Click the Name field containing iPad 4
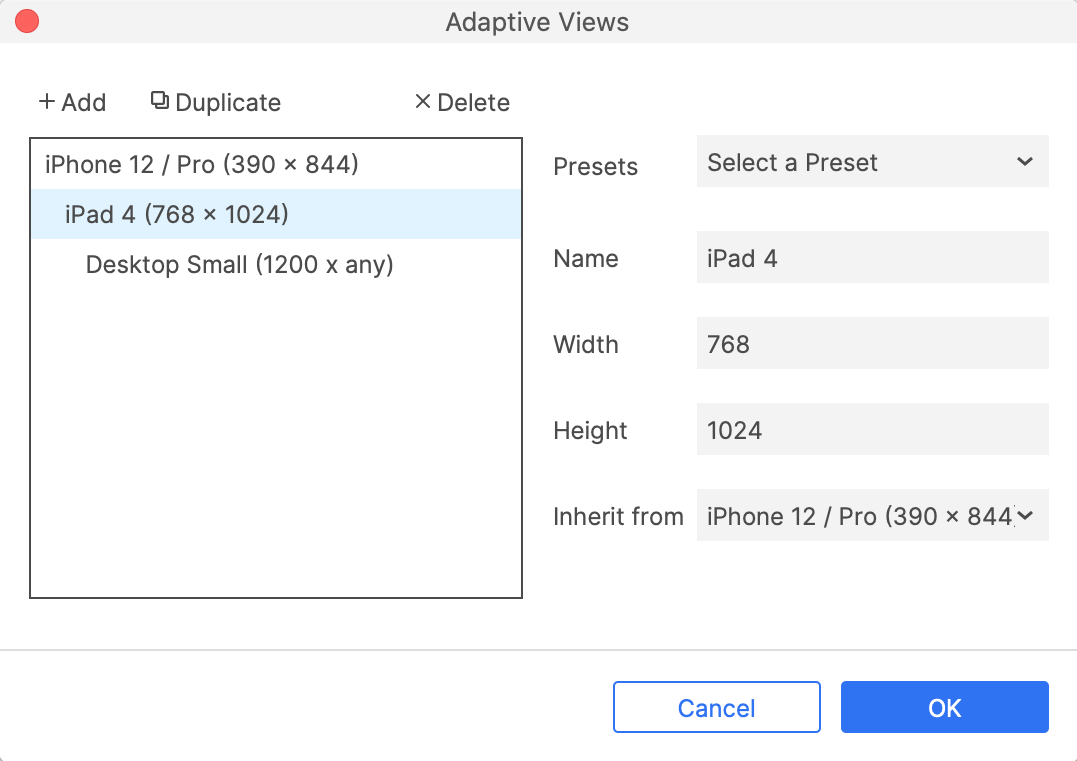Screen dimensions: 1077x761 [872, 258]
